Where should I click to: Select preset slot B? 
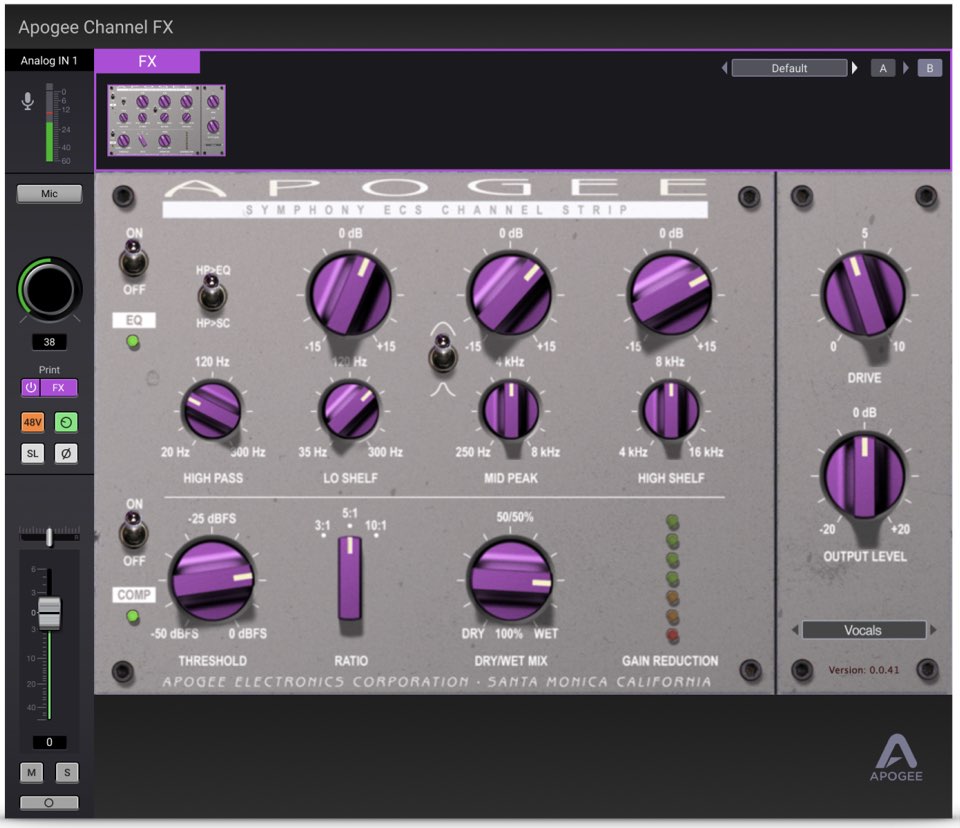929,68
